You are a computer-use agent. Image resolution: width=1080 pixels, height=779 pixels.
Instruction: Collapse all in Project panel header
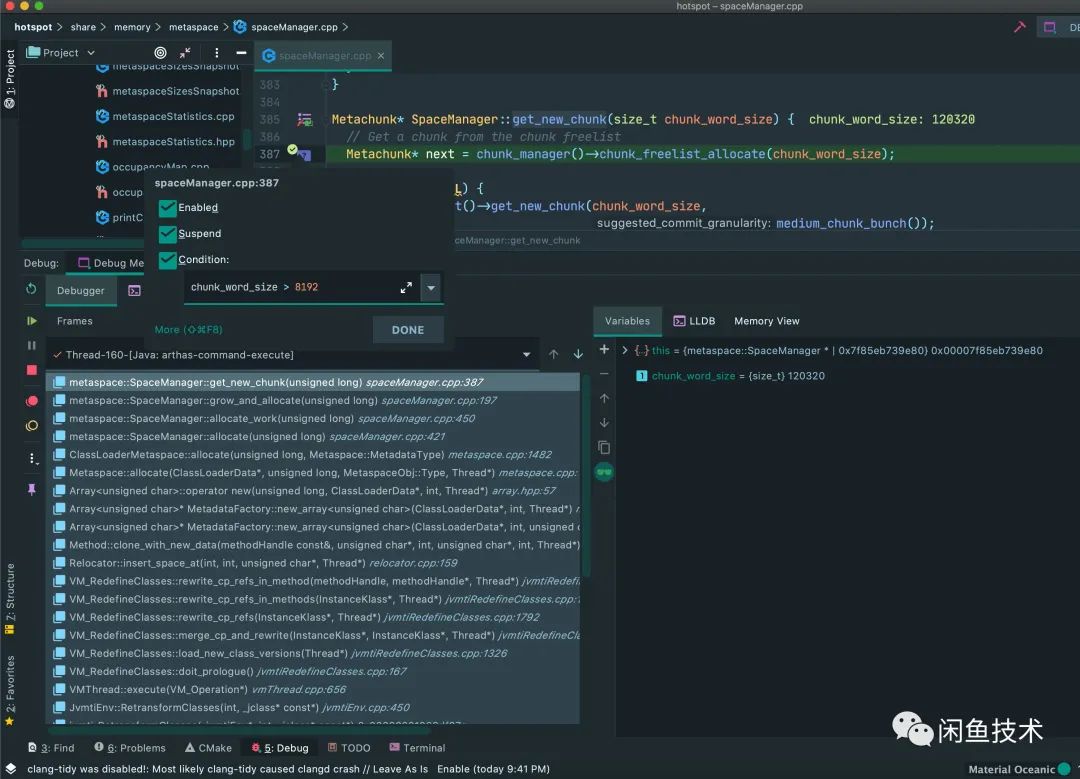[185, 53]
